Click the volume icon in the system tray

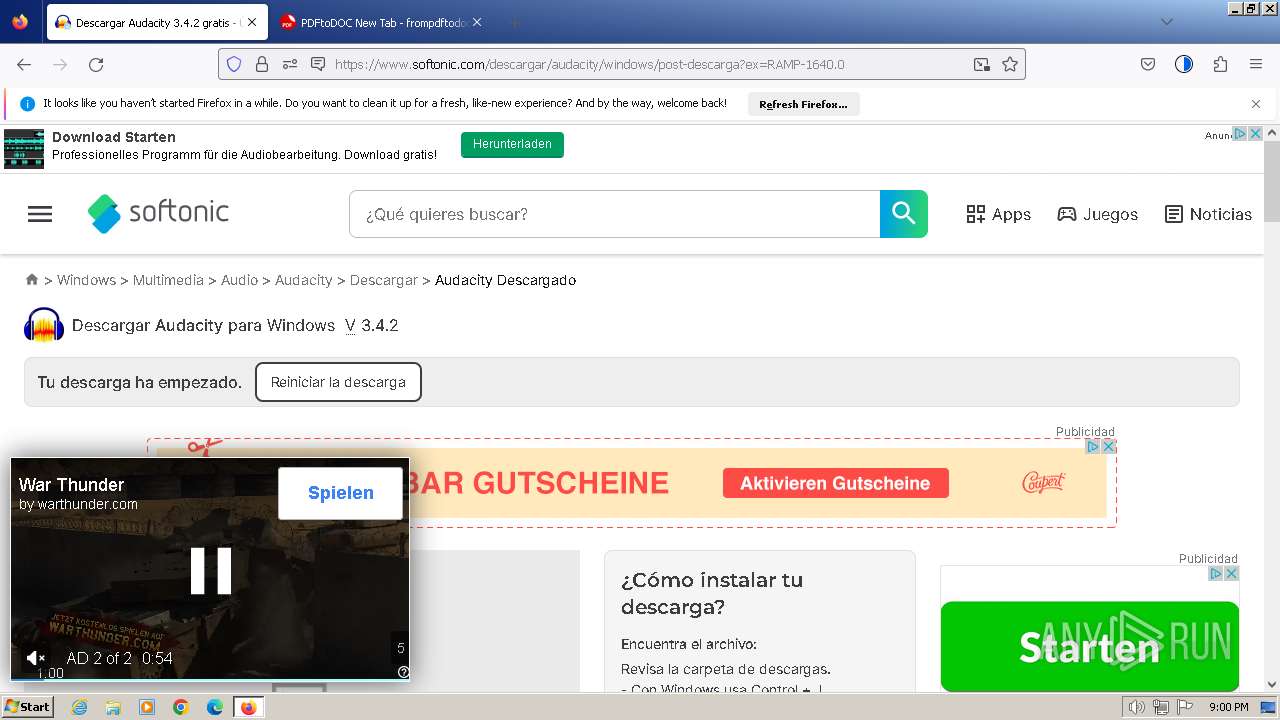(1137, 707)
